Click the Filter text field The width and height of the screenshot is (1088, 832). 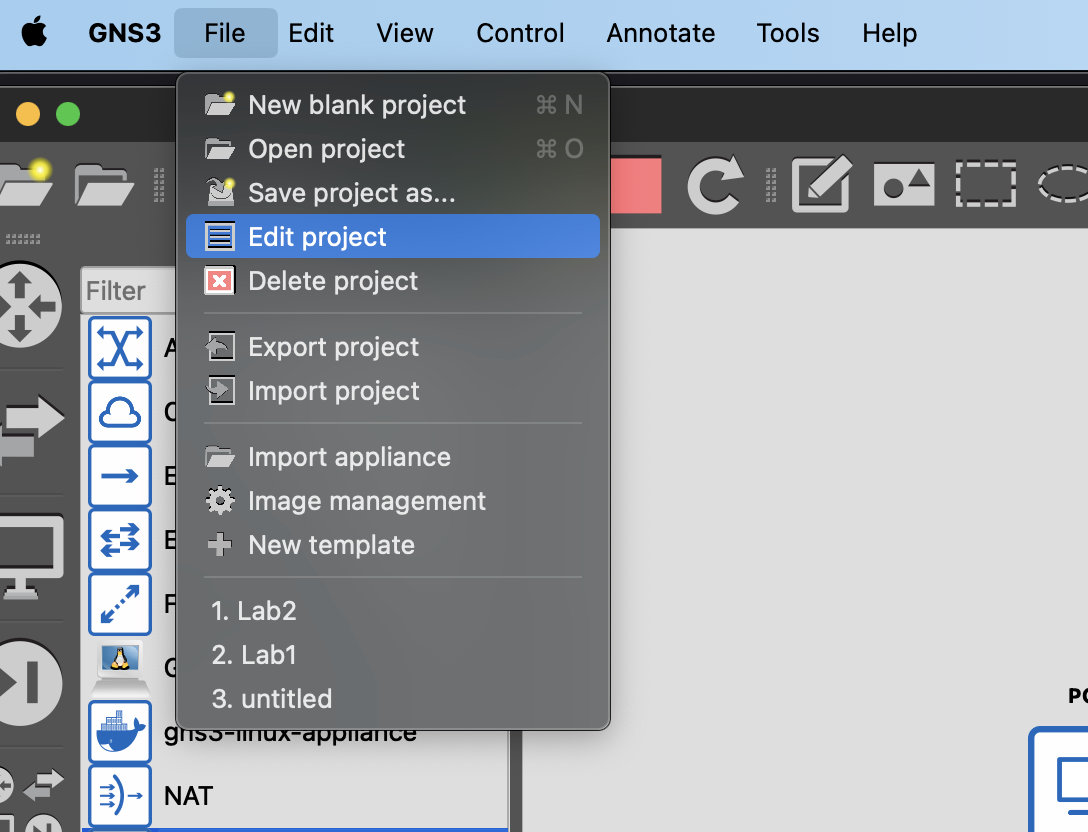click(x=128, y=291)
